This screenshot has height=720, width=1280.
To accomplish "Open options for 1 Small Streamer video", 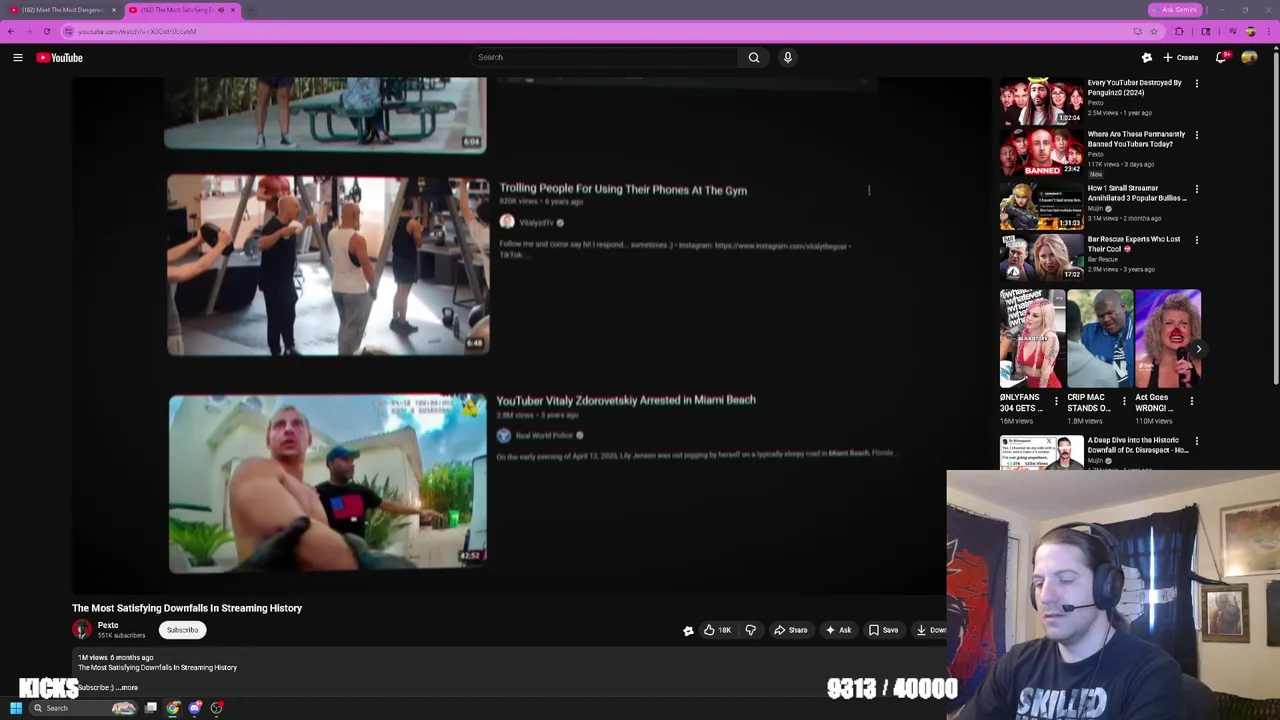I will (x=1196, y=189).
